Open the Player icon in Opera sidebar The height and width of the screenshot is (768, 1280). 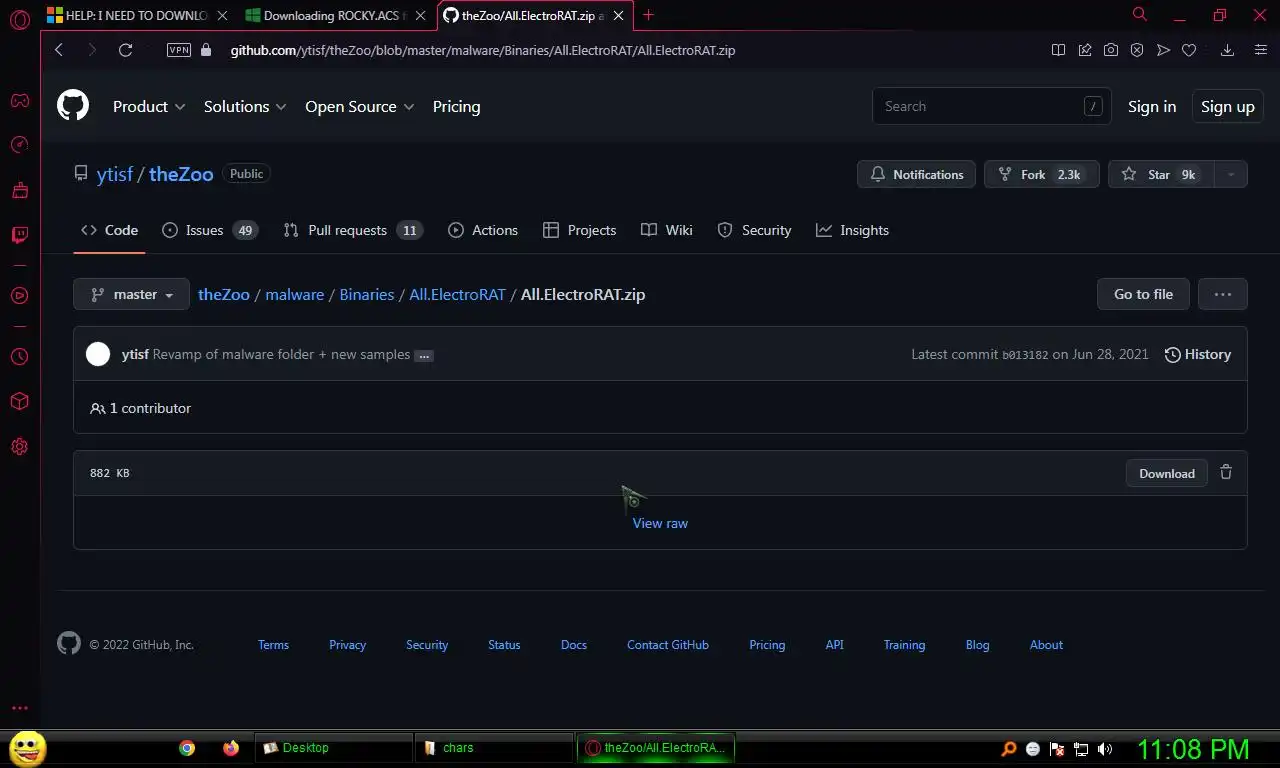point(19,295)
